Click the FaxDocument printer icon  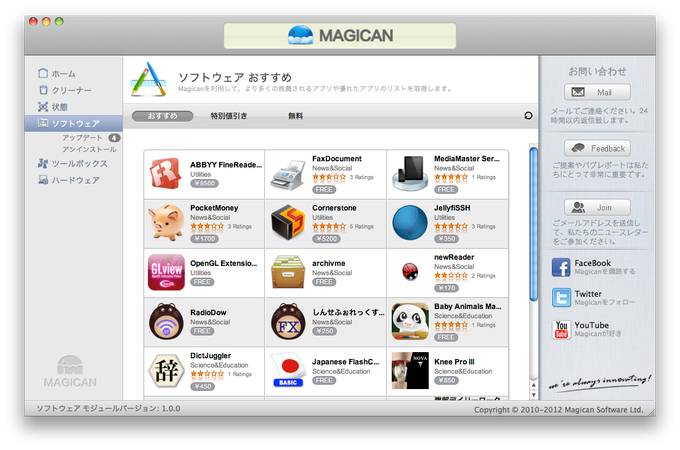click(x=287, y=175)
